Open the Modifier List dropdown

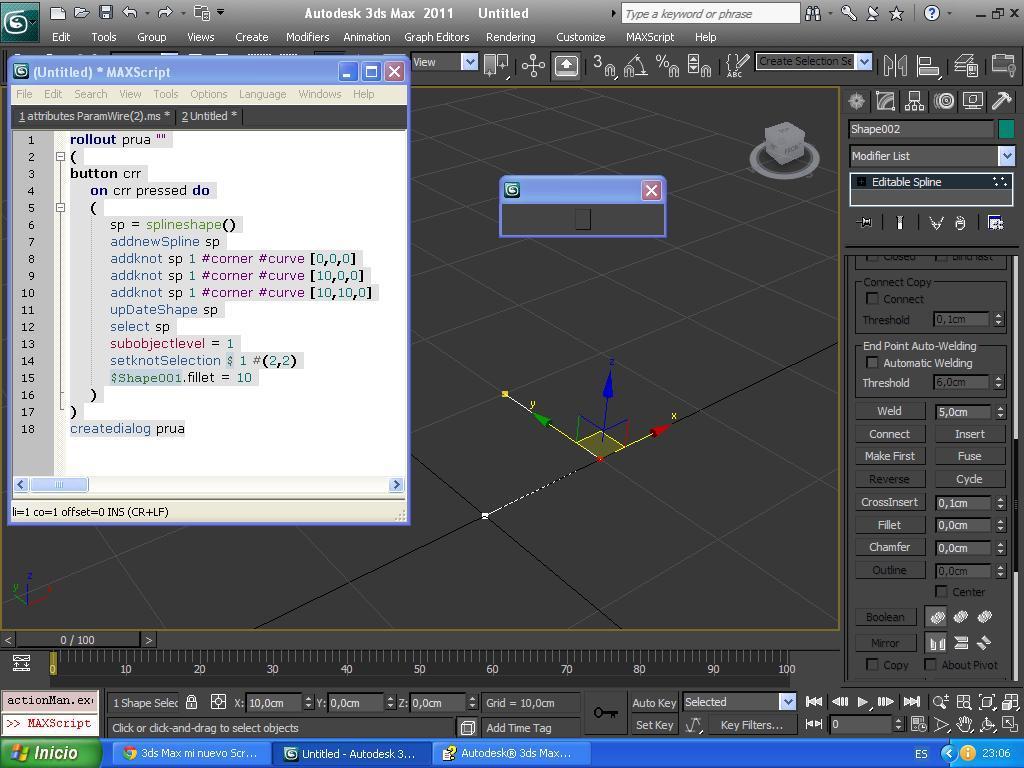click(x=1006, y=156)
